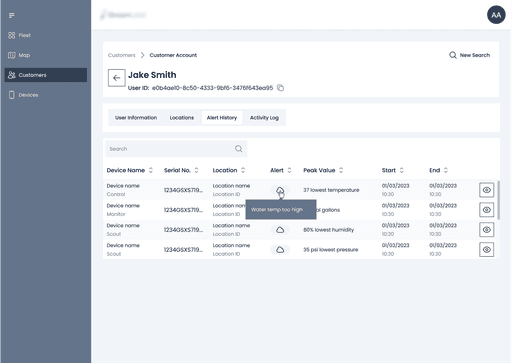Click alert icon in lowest pressure row
Image resolution: width=512 pixels, height=363 pixels.
click(280, 250)
